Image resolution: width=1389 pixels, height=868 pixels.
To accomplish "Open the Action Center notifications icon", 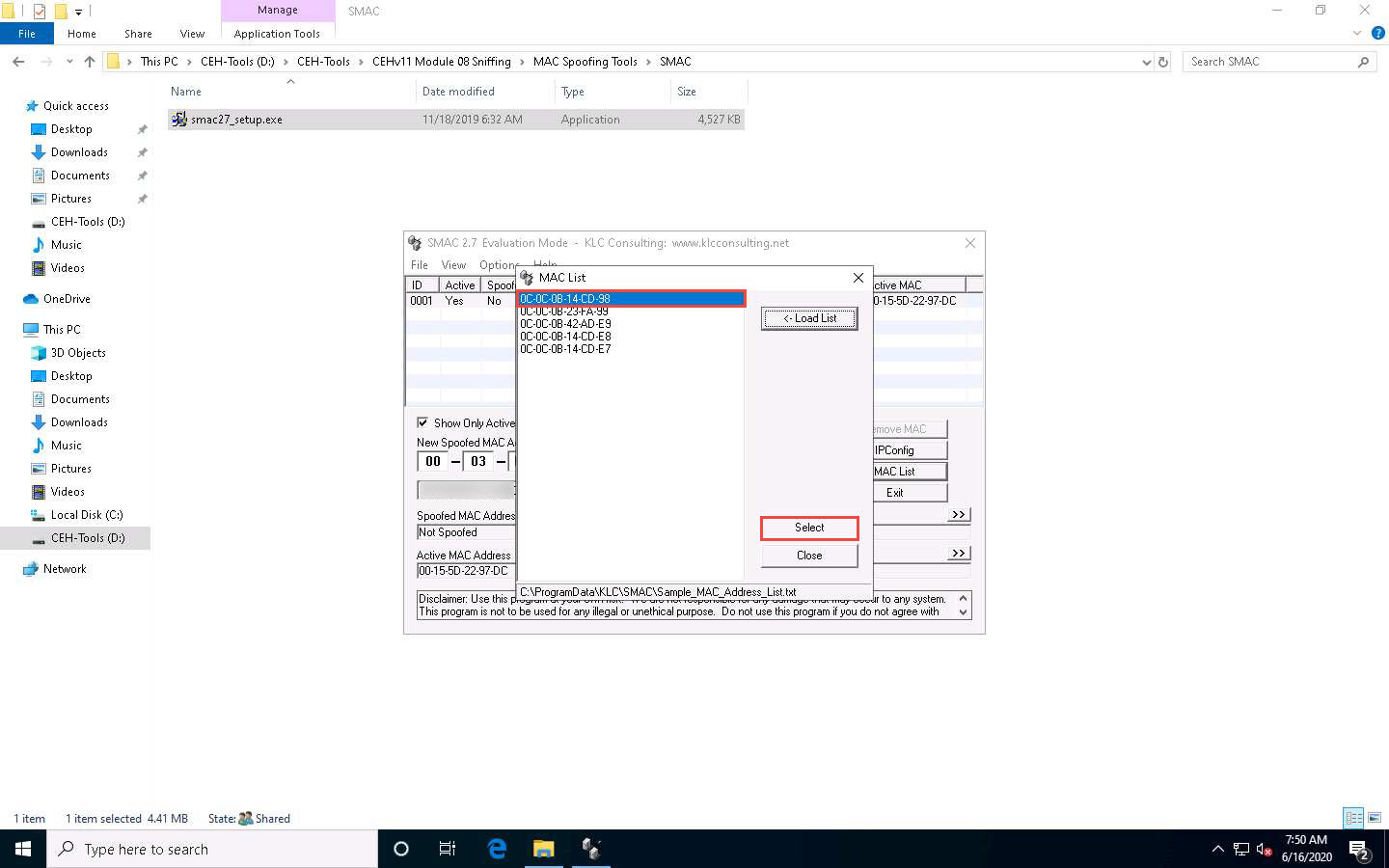I will (x=1360, y=850).
